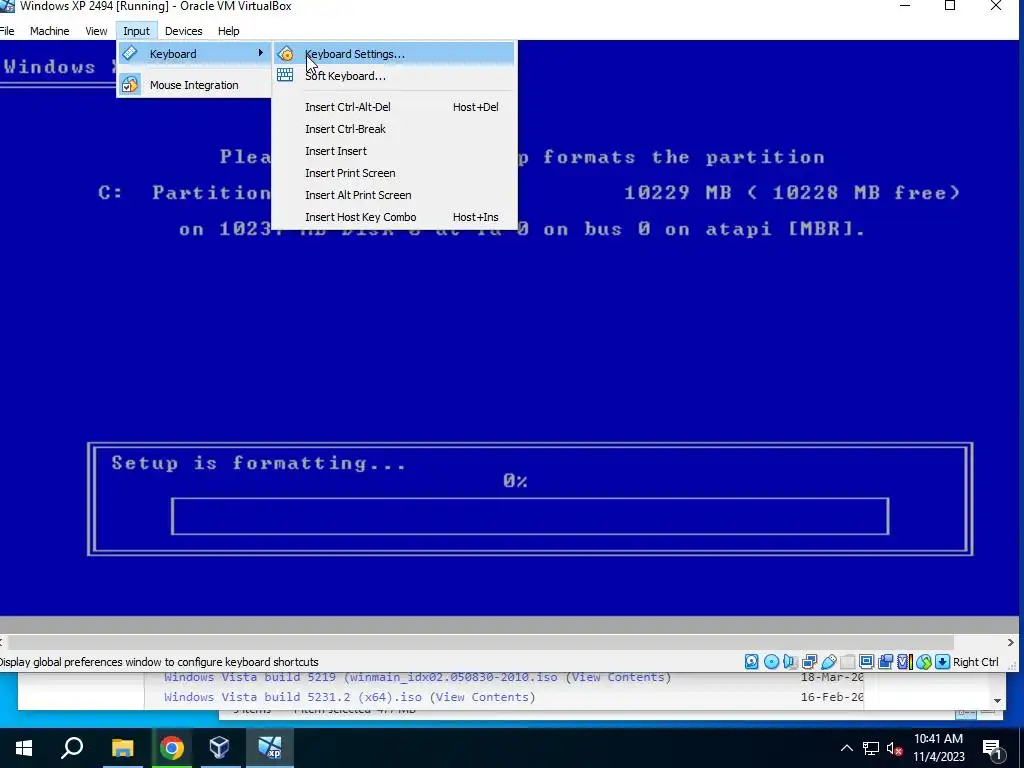Image resolution: width=1024 pixels, height=768 pixels.
Task: Open Keyboard Settings from the submenu
Action: coord(394,54)
